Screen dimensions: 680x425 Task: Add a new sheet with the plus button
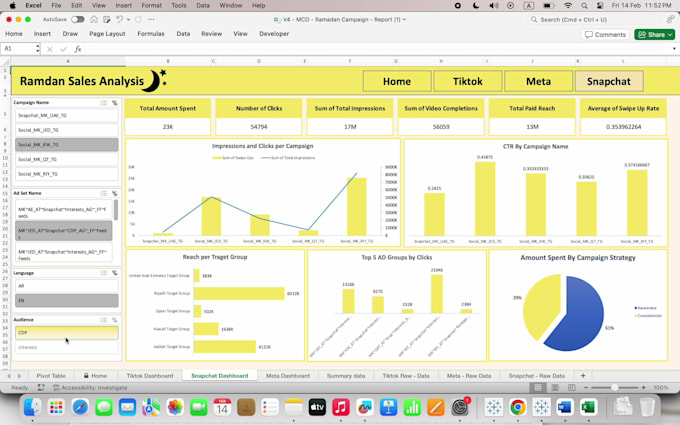click(583, 376)
